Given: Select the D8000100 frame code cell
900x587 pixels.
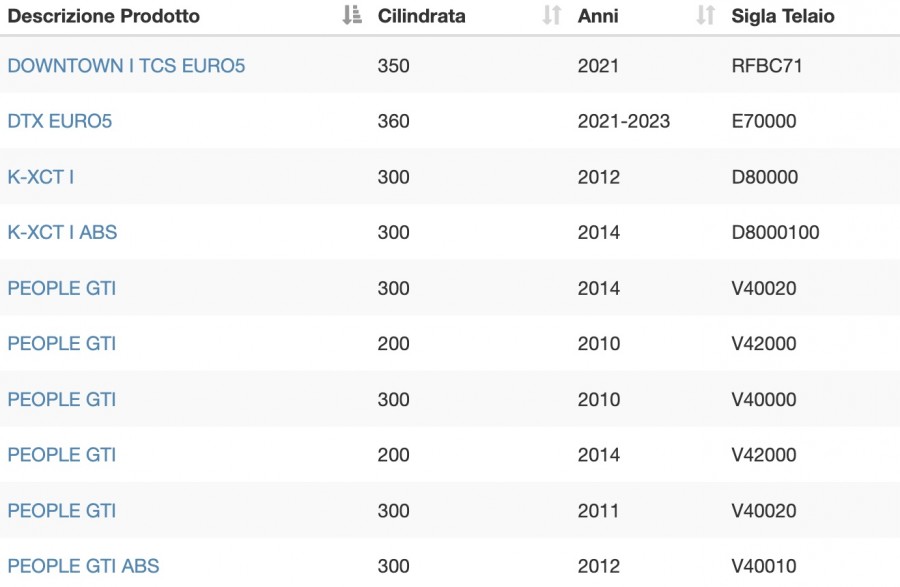Looking at the screenshot, I should point(775,232).
